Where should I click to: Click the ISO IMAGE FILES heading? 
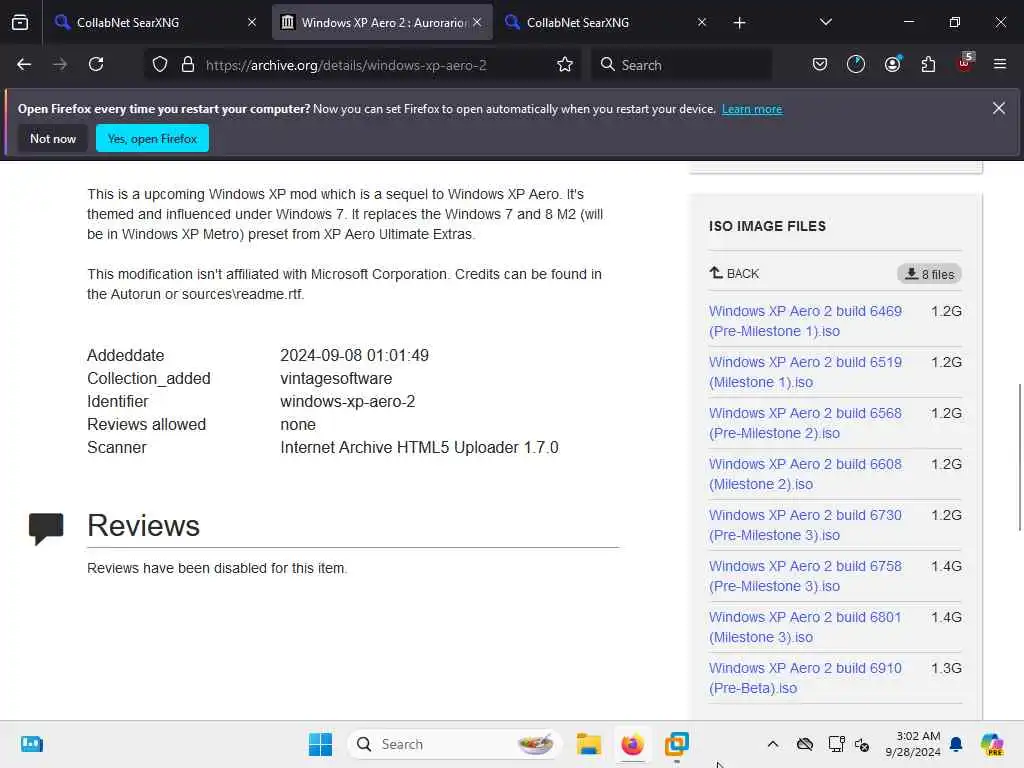tap(767, 226)
